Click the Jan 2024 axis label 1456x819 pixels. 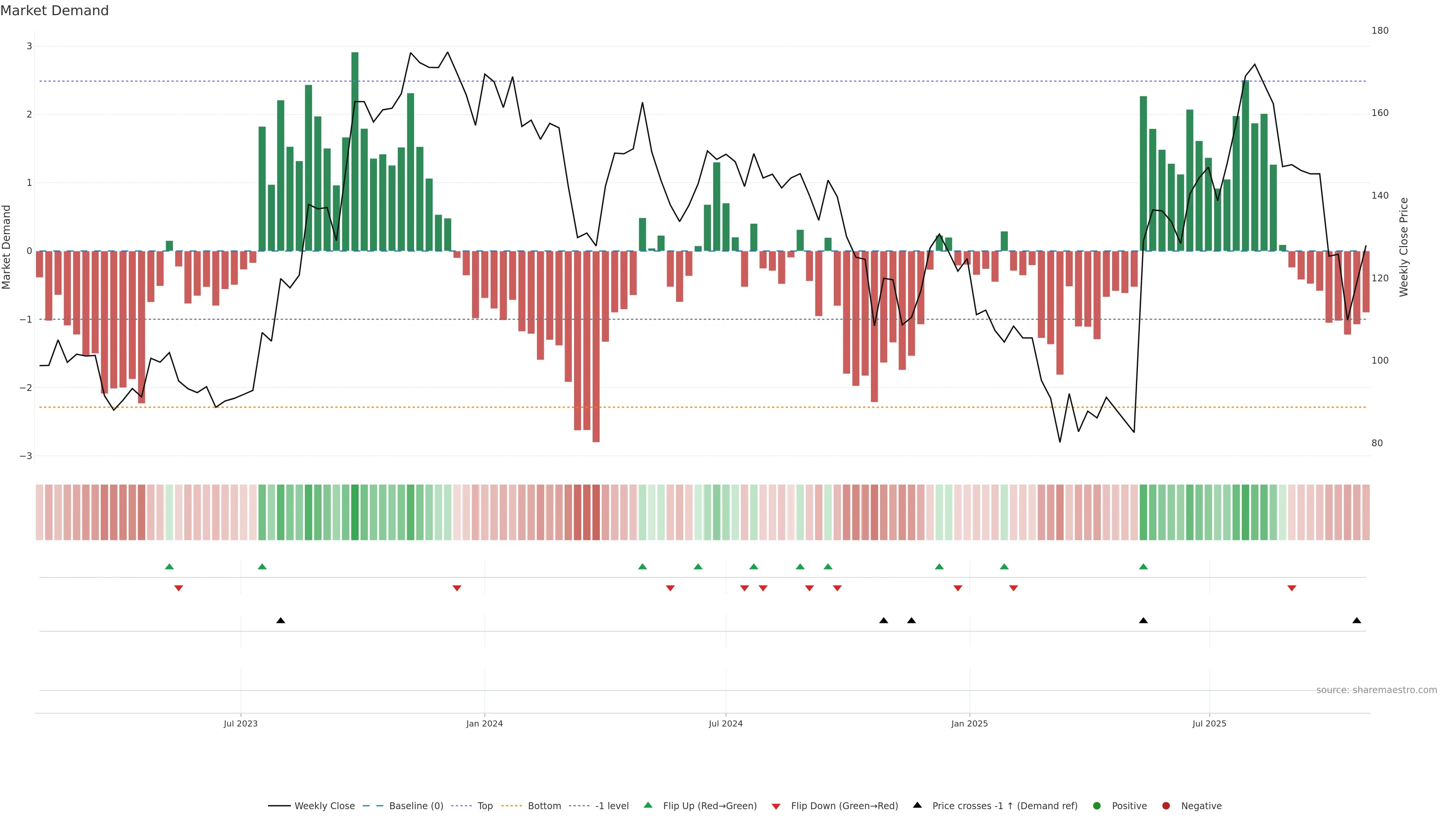point(485,723)
